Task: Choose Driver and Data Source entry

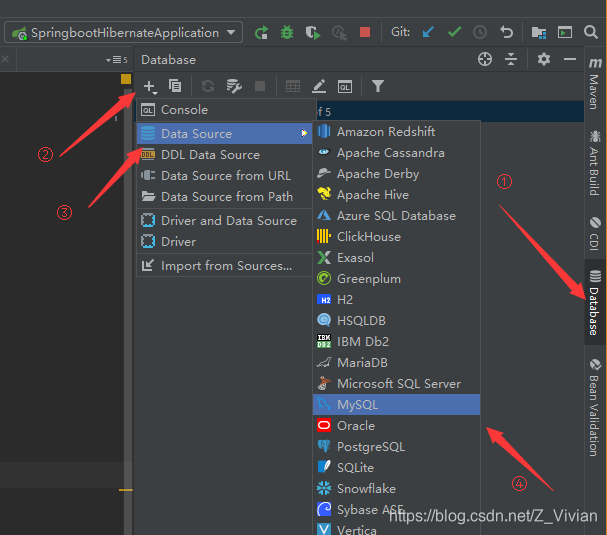Action: point(225,221)
